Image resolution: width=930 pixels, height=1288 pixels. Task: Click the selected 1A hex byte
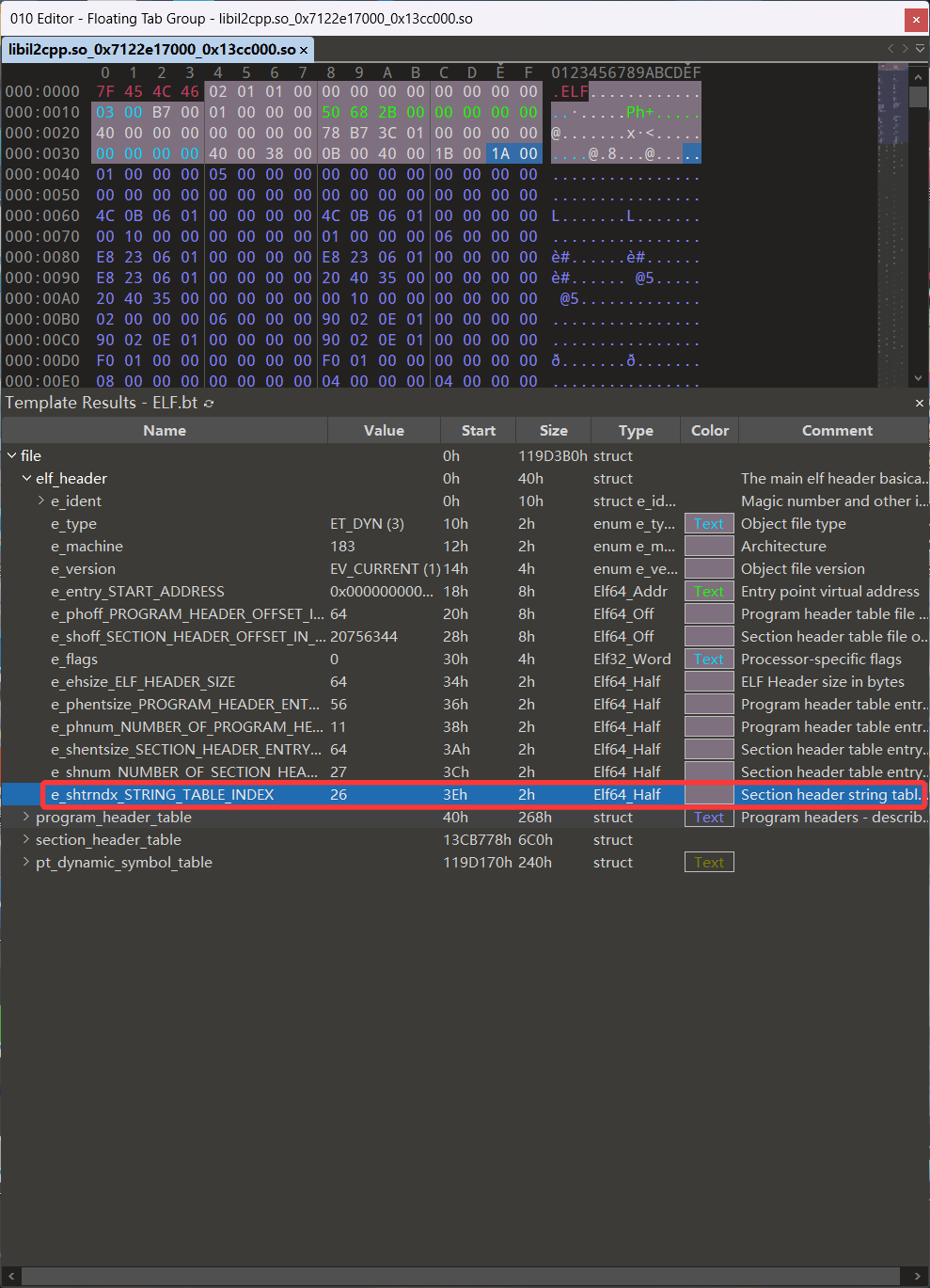tap(500, 153)
